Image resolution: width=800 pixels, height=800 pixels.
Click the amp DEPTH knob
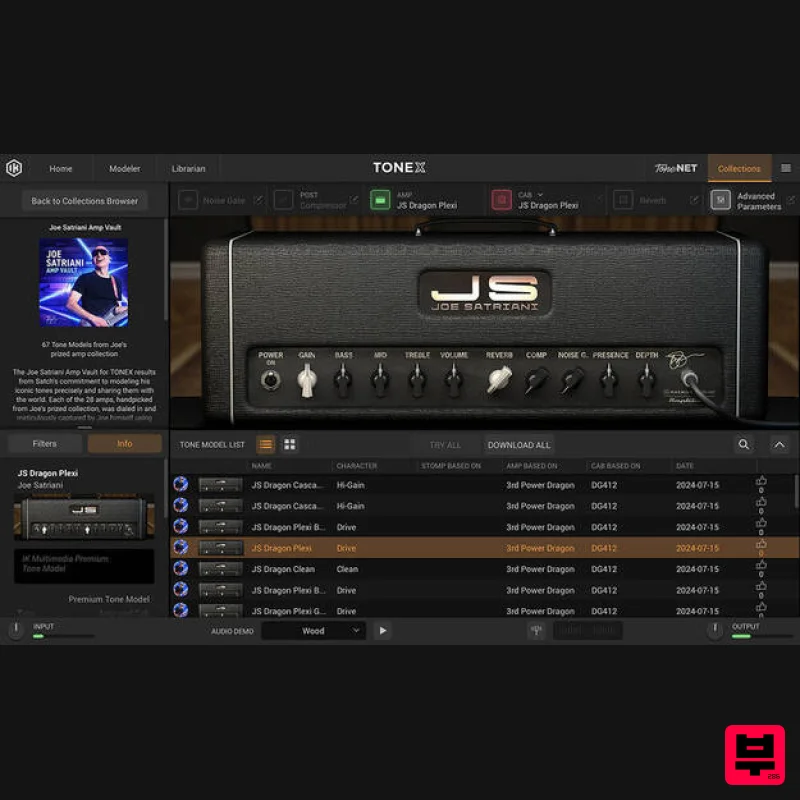[646, 381]
